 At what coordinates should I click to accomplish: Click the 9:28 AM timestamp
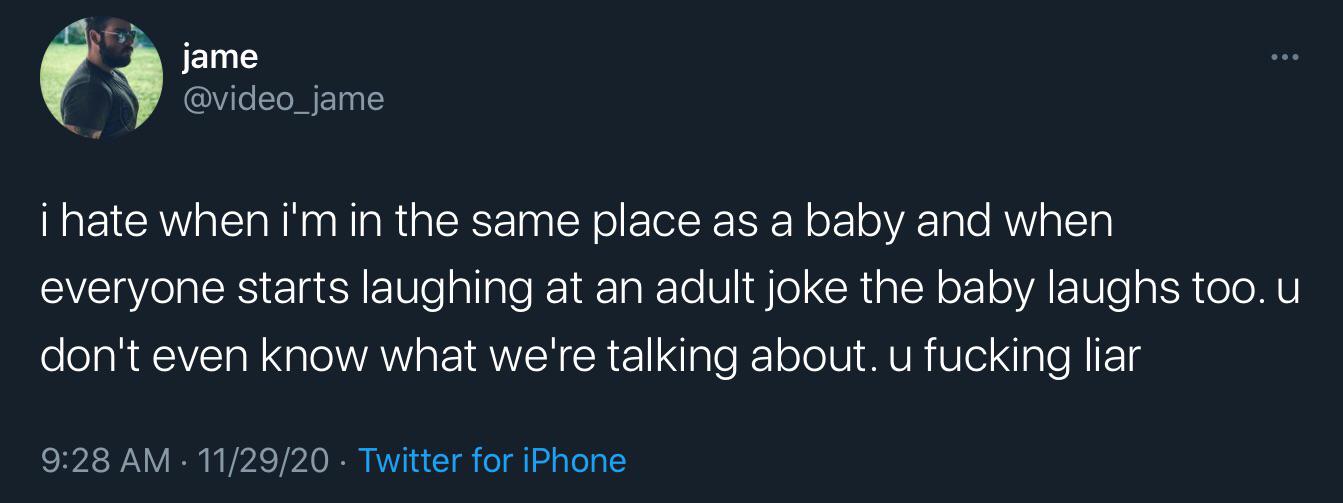click(105, 460)
